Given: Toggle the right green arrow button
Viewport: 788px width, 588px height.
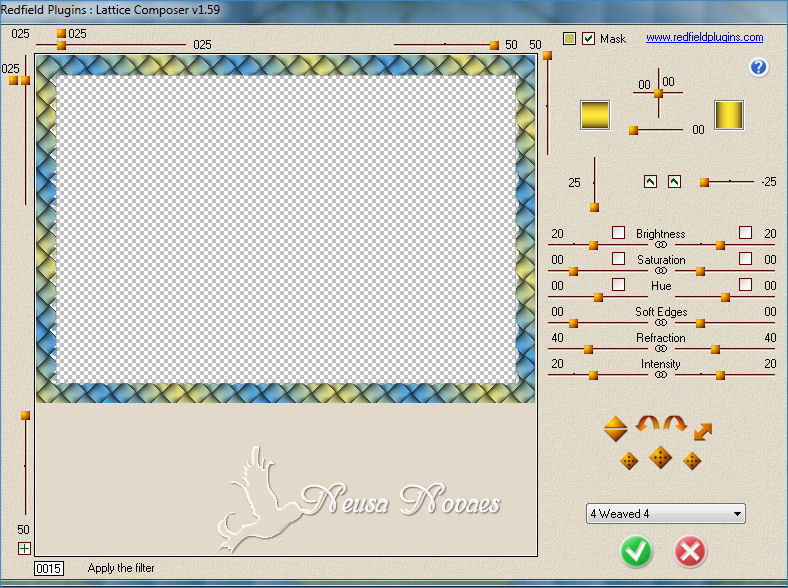Looking at the screenshot, I should coord(674,181).
